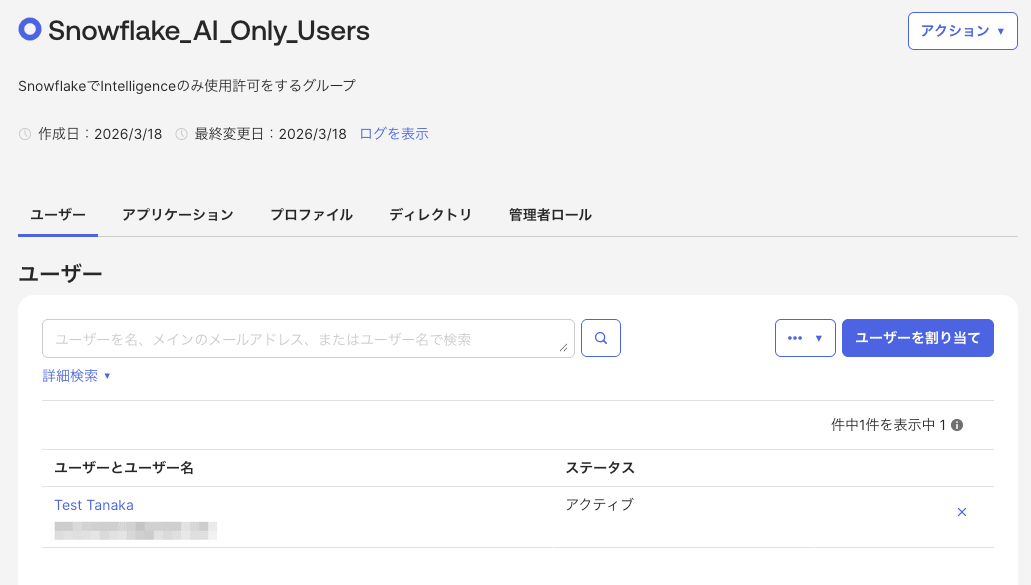Screen dimensions: 1031x585
Task: Click the ユーザーを割り当て button
Action: (918, 339)
